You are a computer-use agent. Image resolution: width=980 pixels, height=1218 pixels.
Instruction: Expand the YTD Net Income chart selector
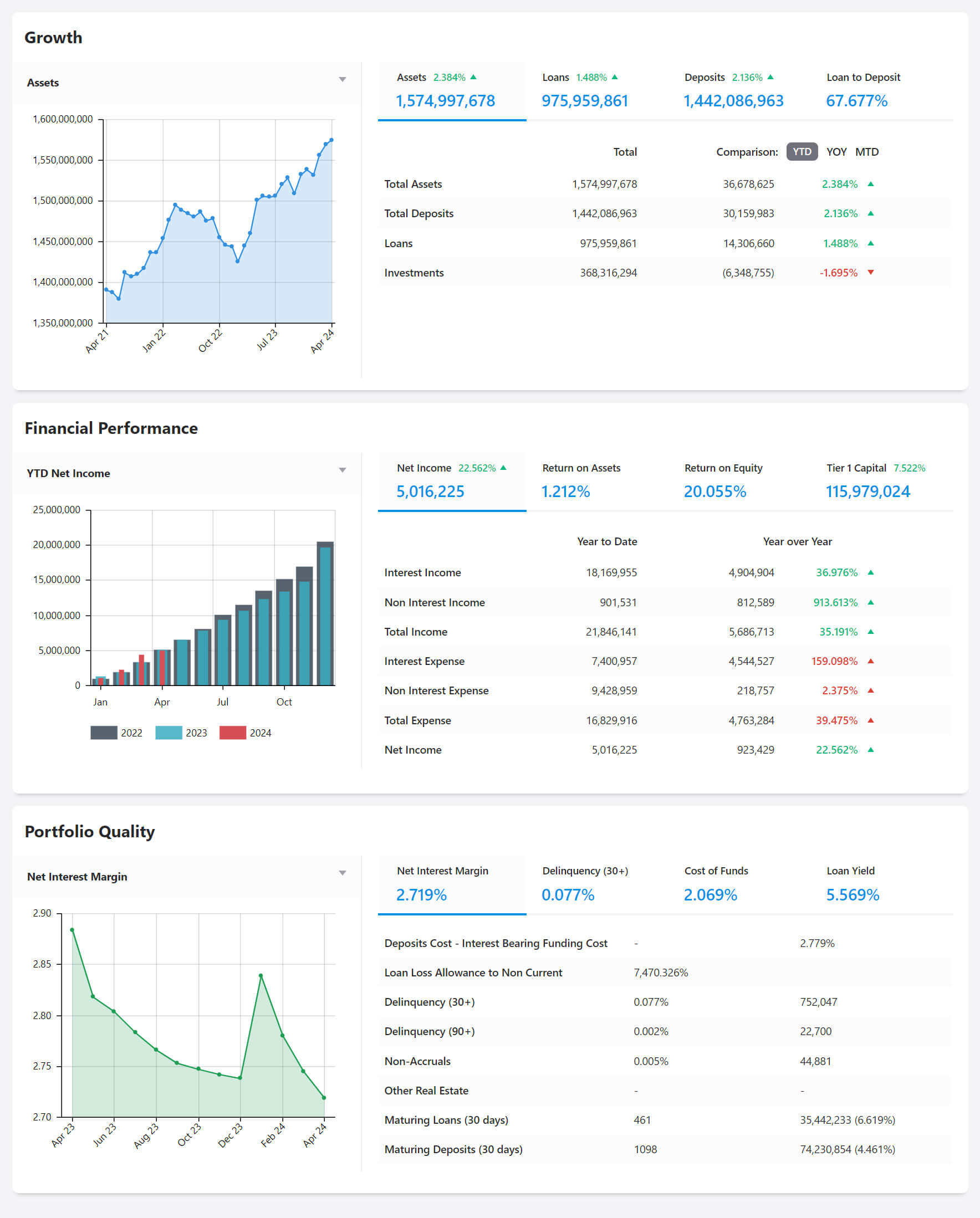coord(342,470)
